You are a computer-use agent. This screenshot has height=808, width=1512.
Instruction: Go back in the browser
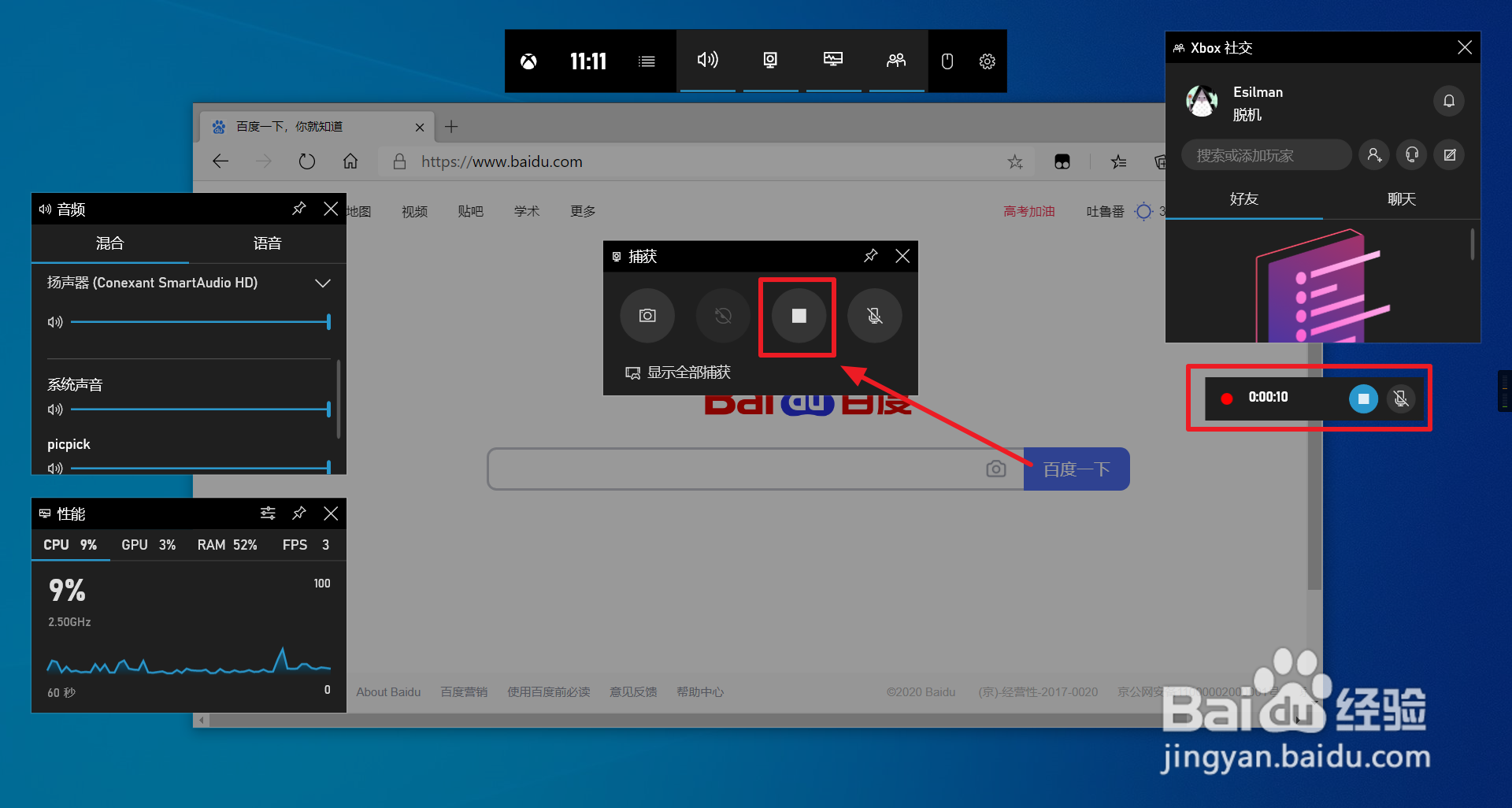point(220,161)
